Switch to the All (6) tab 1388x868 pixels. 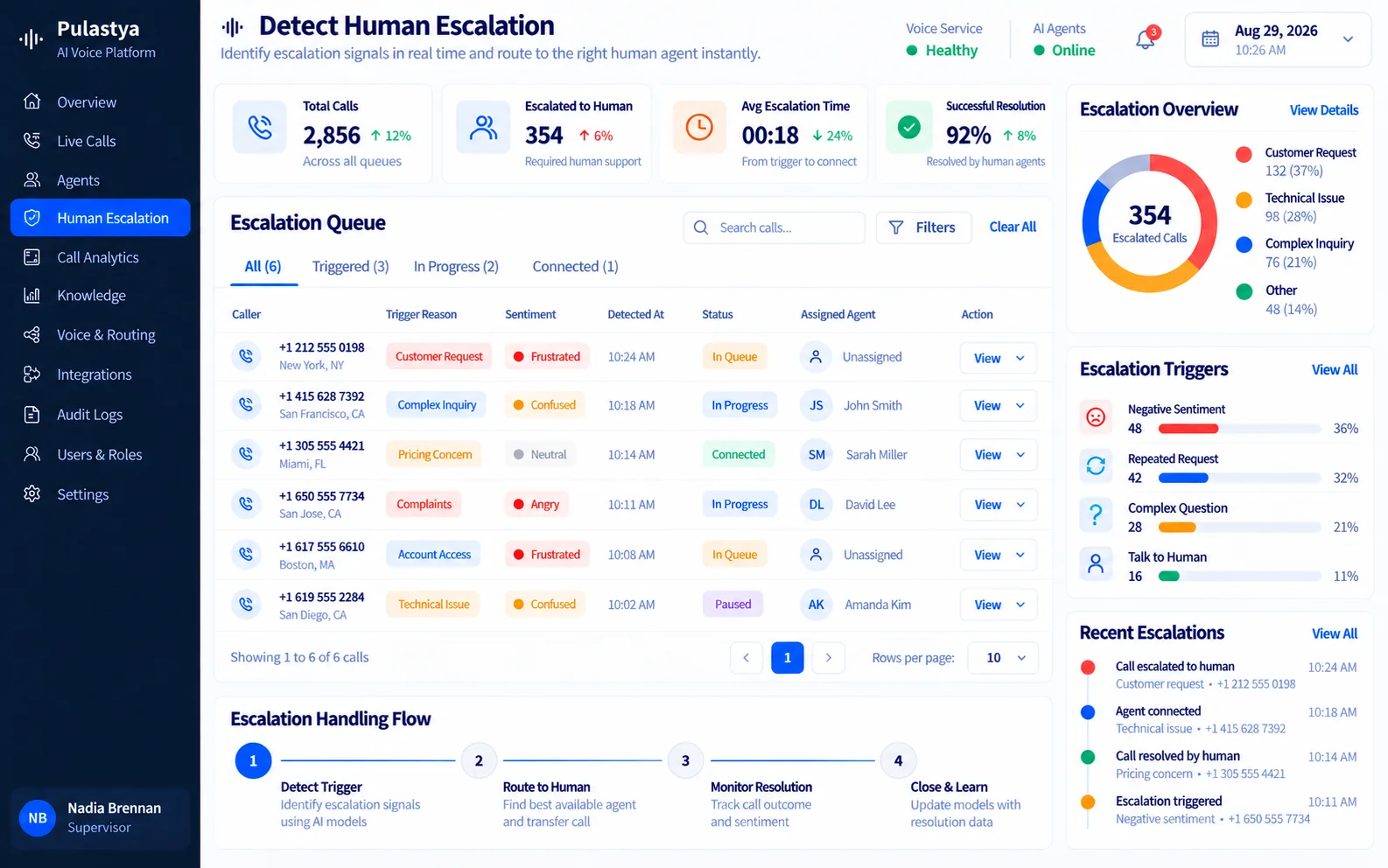[x=263, y=267]
